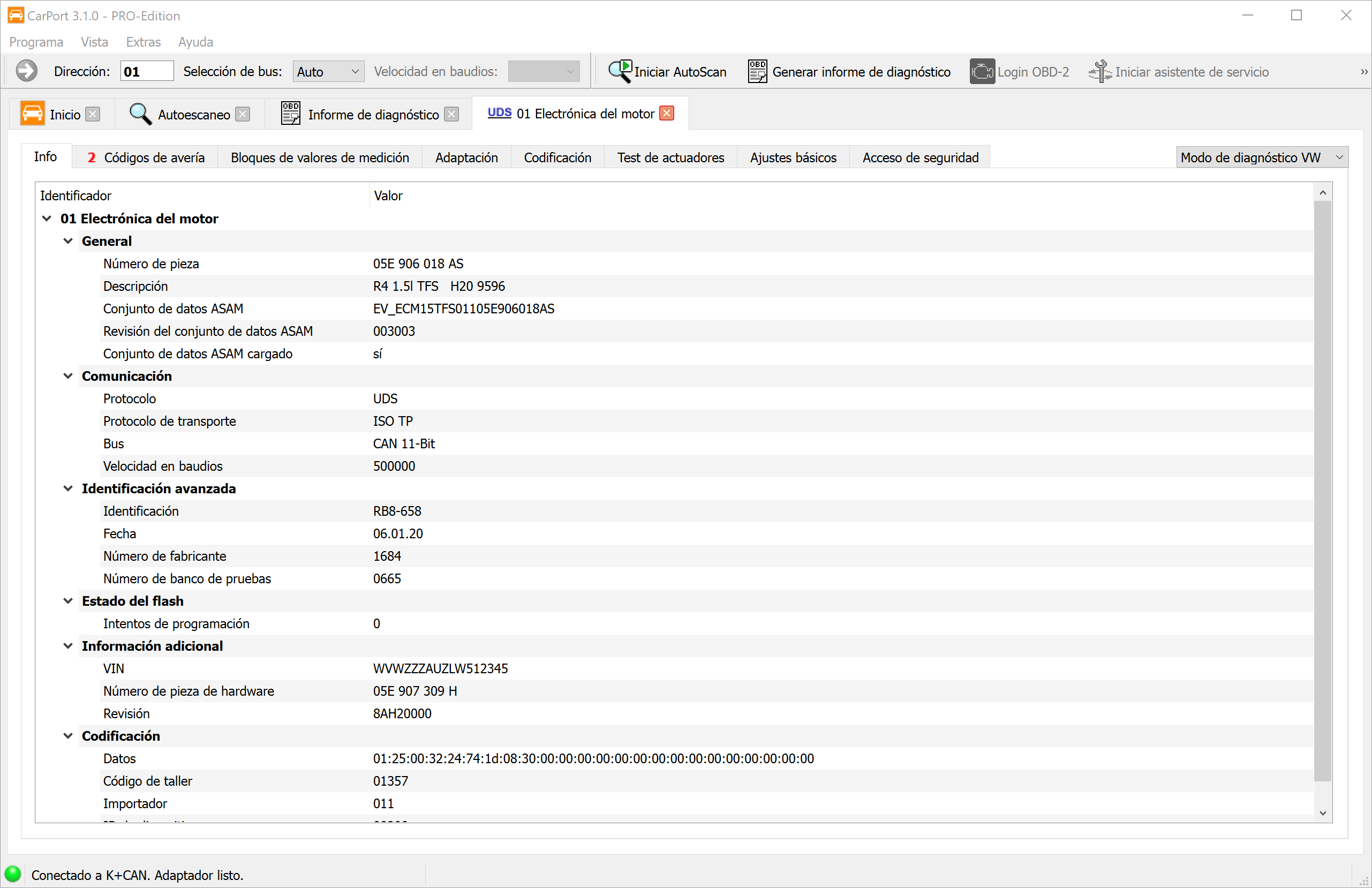Click the Iniciar asistente de servicio icon
Viewport: 1372px width, 888px height.
pyautogui.click(x=1099, y=72)
